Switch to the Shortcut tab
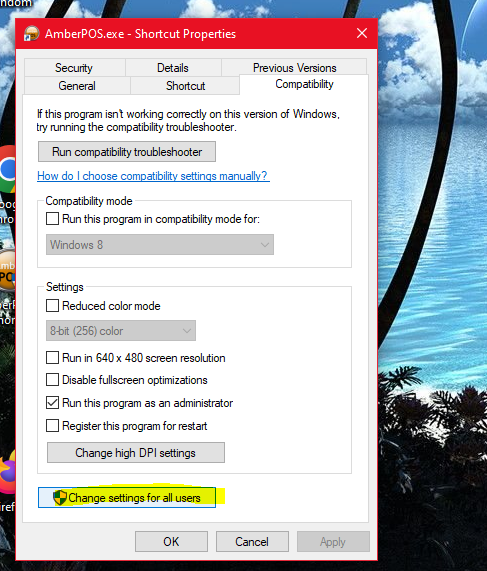Screen dimensions: 487x571 (x=185, y=86)
